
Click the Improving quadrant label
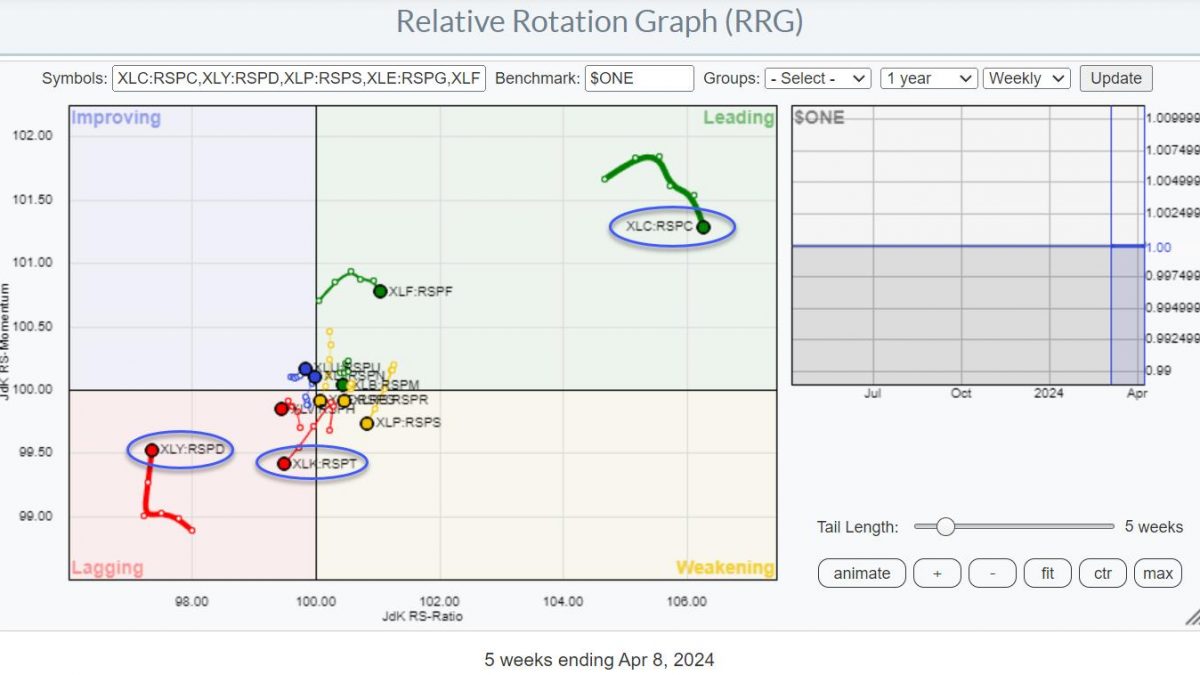click(x=116, y=118)
